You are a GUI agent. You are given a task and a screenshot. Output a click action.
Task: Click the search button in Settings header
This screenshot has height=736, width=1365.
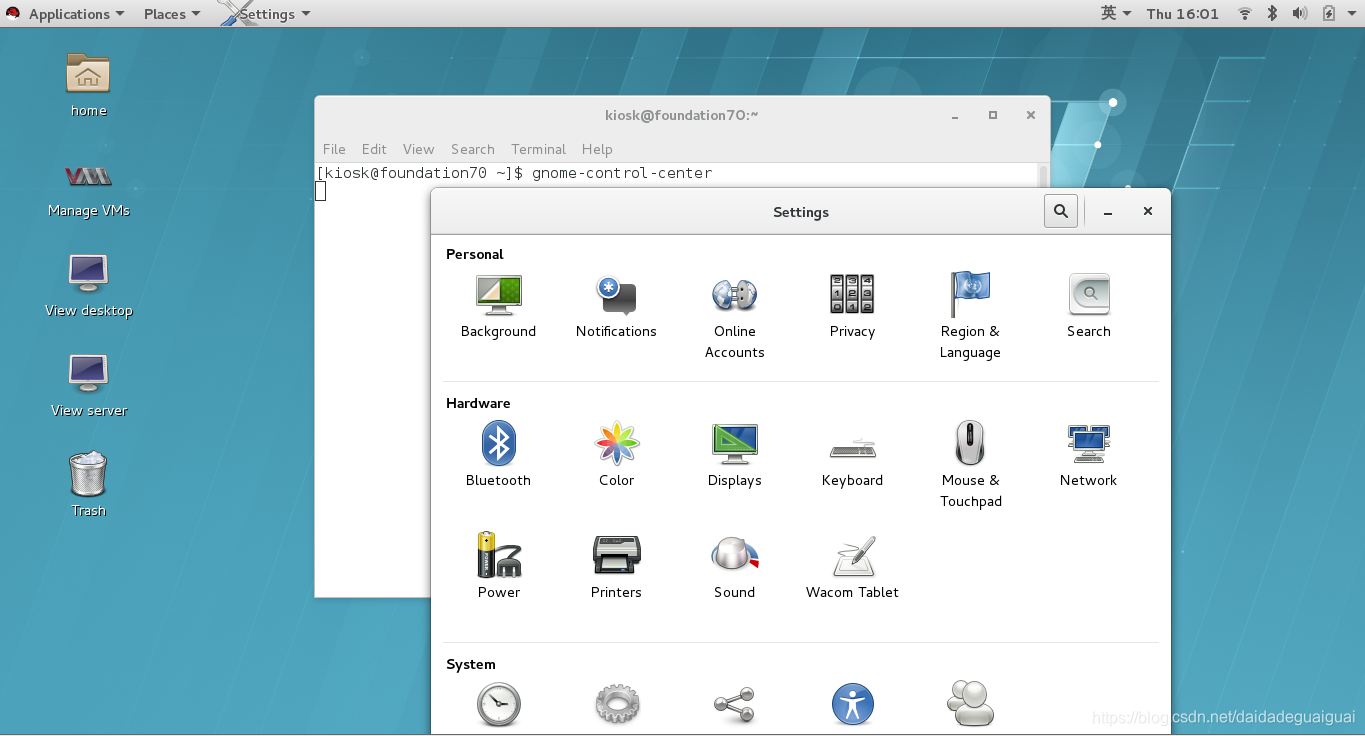[x=1061, y=211]
